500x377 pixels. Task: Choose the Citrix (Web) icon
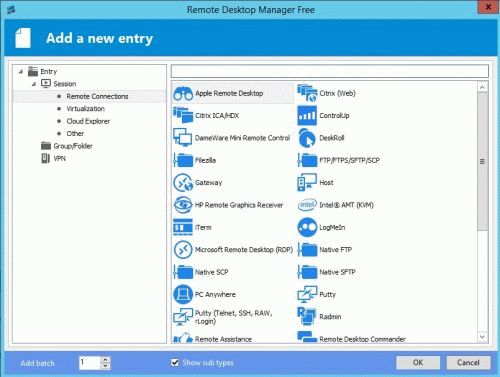pyautogui.click(x=307, y=93)
